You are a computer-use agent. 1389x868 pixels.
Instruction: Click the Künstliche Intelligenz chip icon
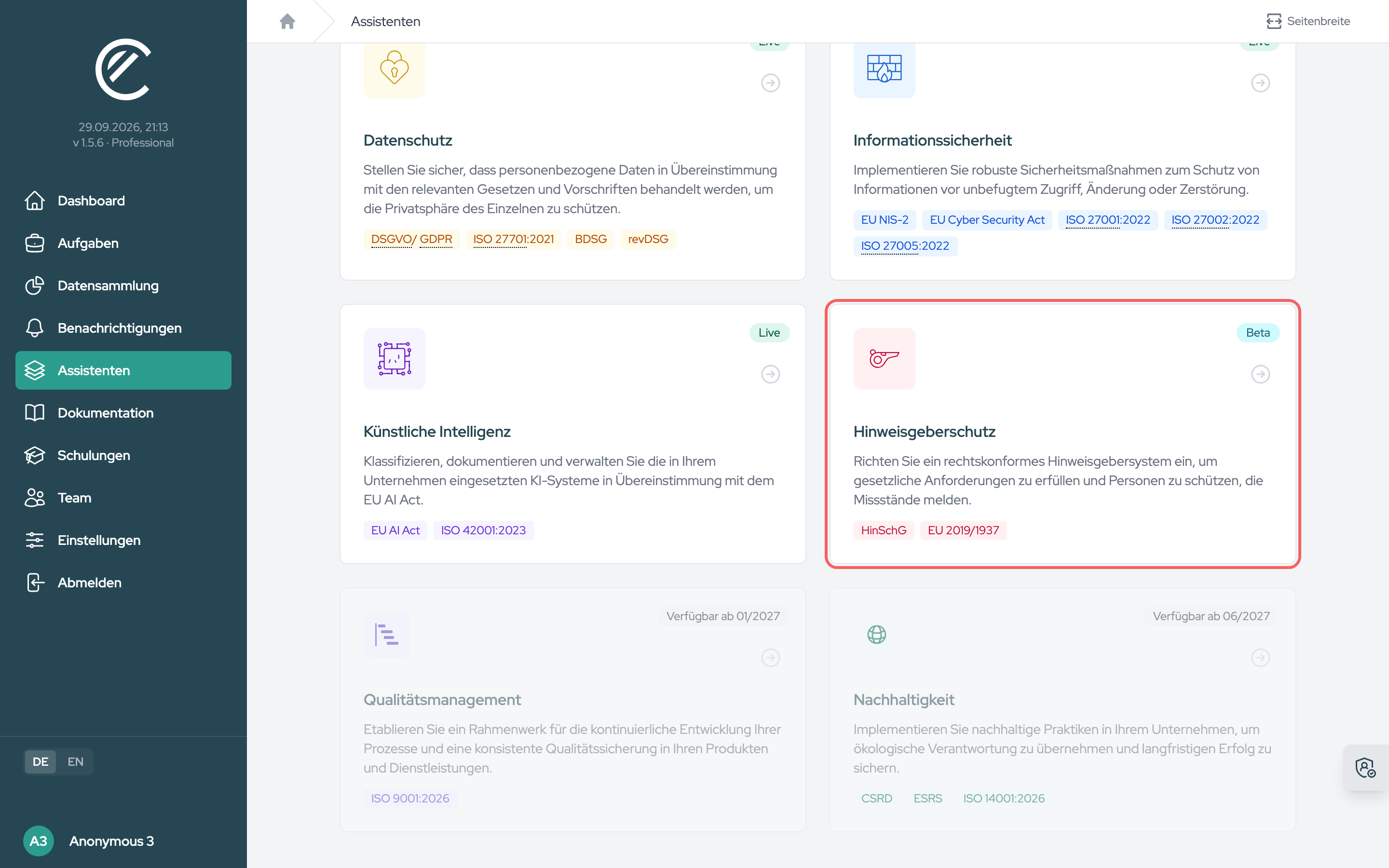[x=395, y=359]
